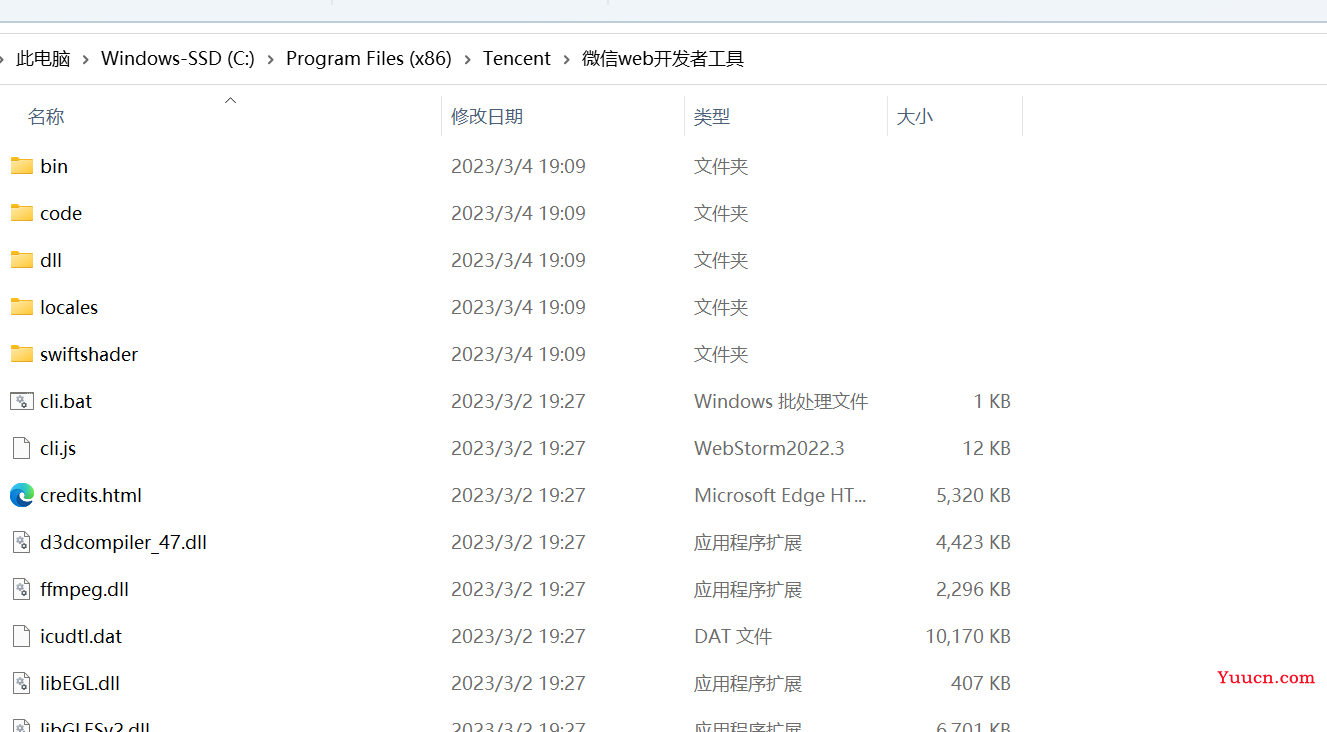
Task: Select the folder name locales
Action: coord(69,307)
